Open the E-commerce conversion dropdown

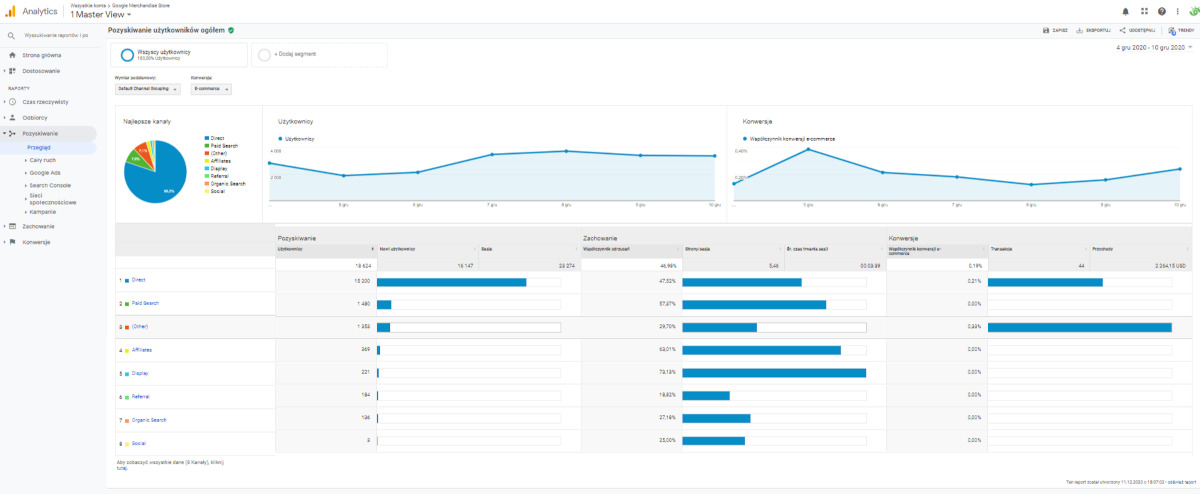211,89
